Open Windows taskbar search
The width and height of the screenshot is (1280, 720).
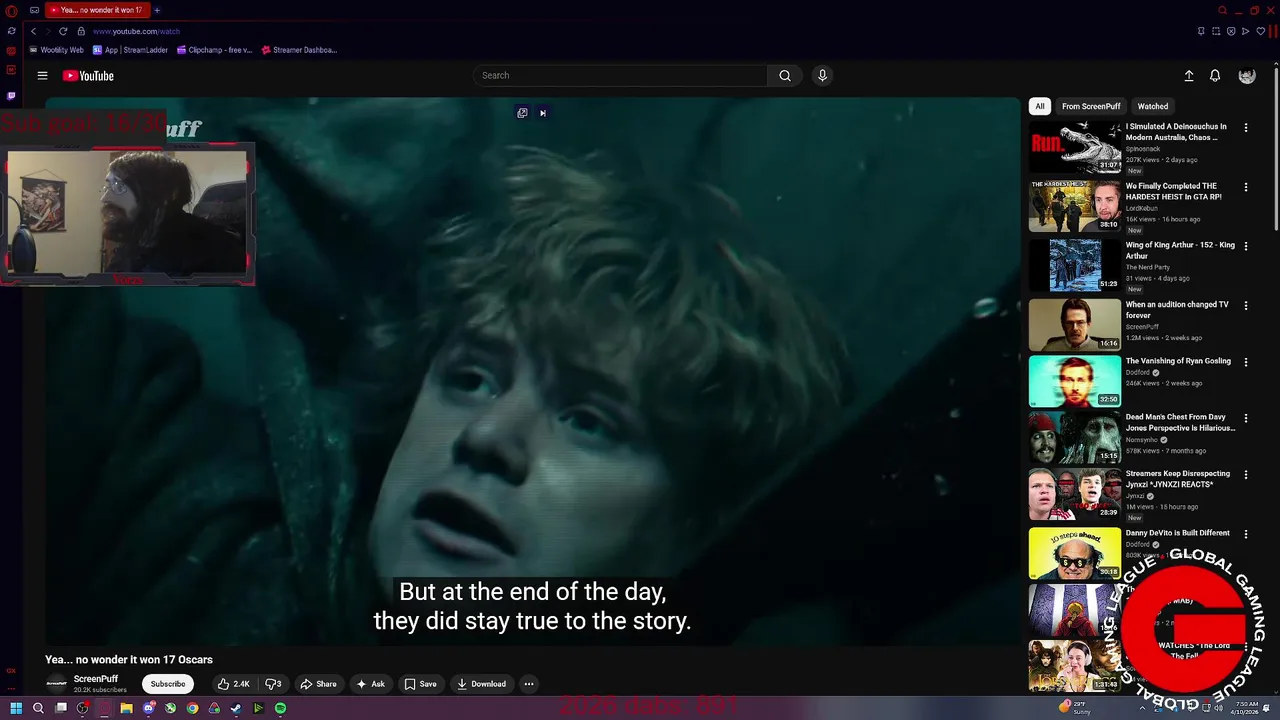pyautogui.click(x=38, y=708)
